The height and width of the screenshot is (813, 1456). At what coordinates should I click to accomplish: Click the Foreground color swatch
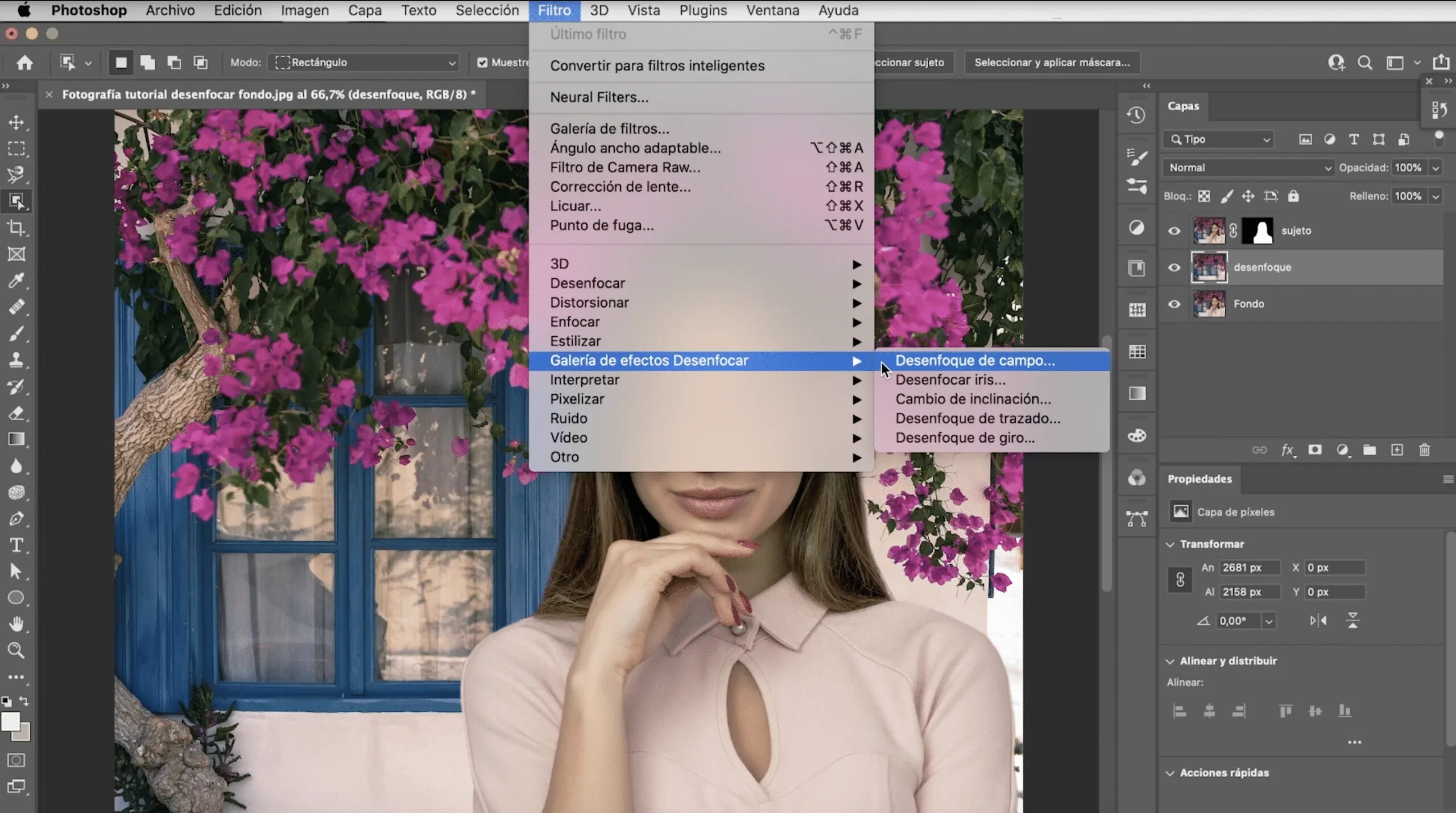pos(10,720)
